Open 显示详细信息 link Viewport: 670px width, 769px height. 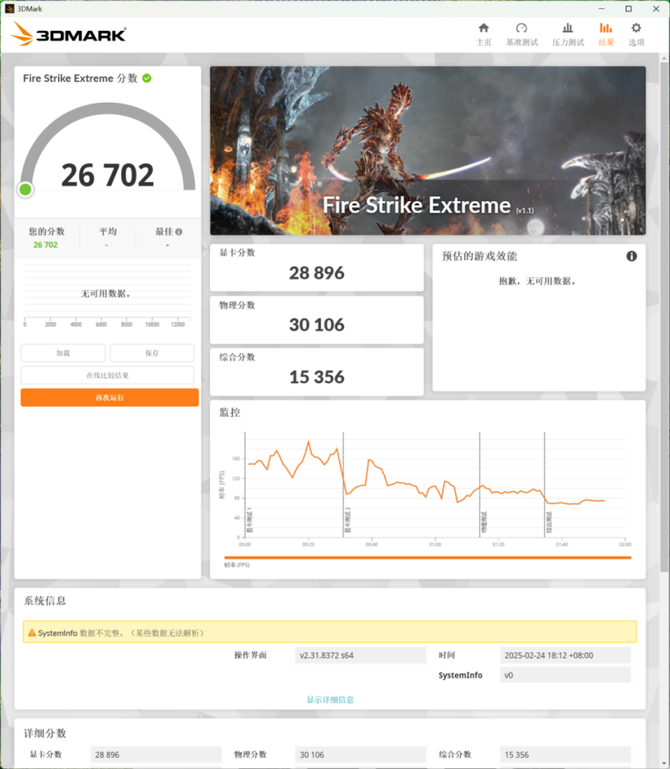[330, 699]
